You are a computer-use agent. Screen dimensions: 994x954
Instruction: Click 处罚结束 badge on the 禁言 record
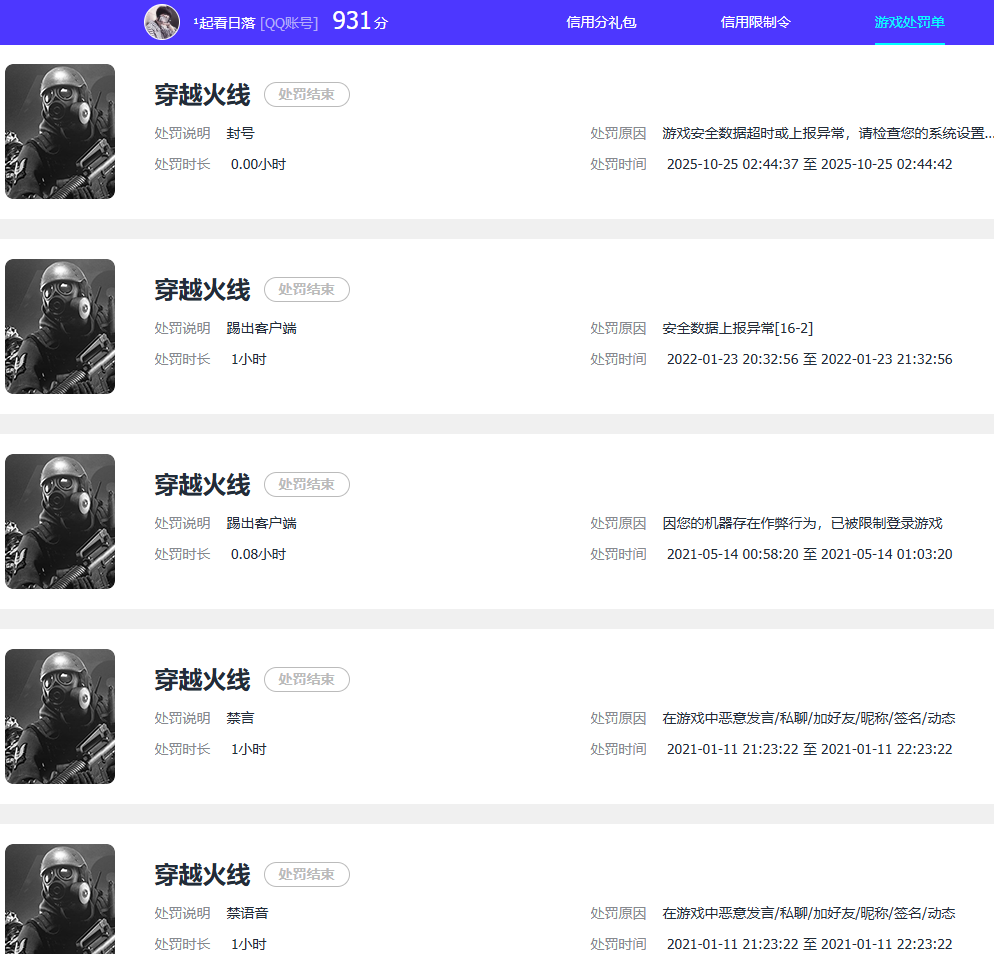click(306, 680)
